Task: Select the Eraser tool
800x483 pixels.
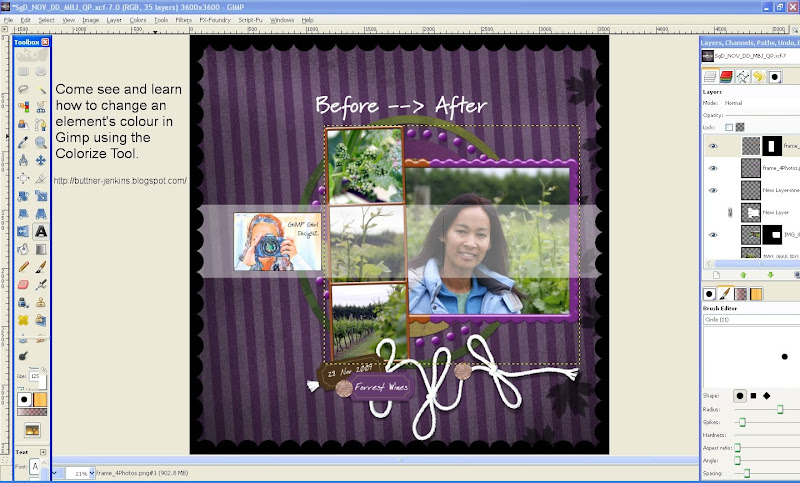Action: [x=23, y=284]
